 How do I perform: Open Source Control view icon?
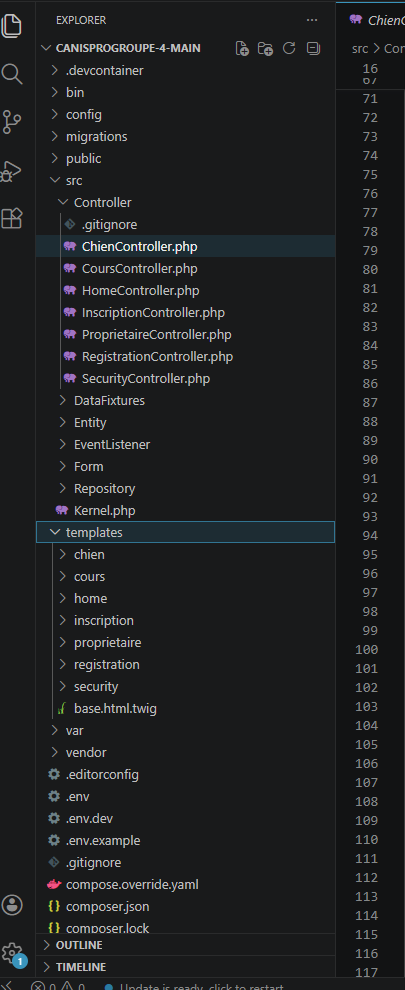[12, 122]
